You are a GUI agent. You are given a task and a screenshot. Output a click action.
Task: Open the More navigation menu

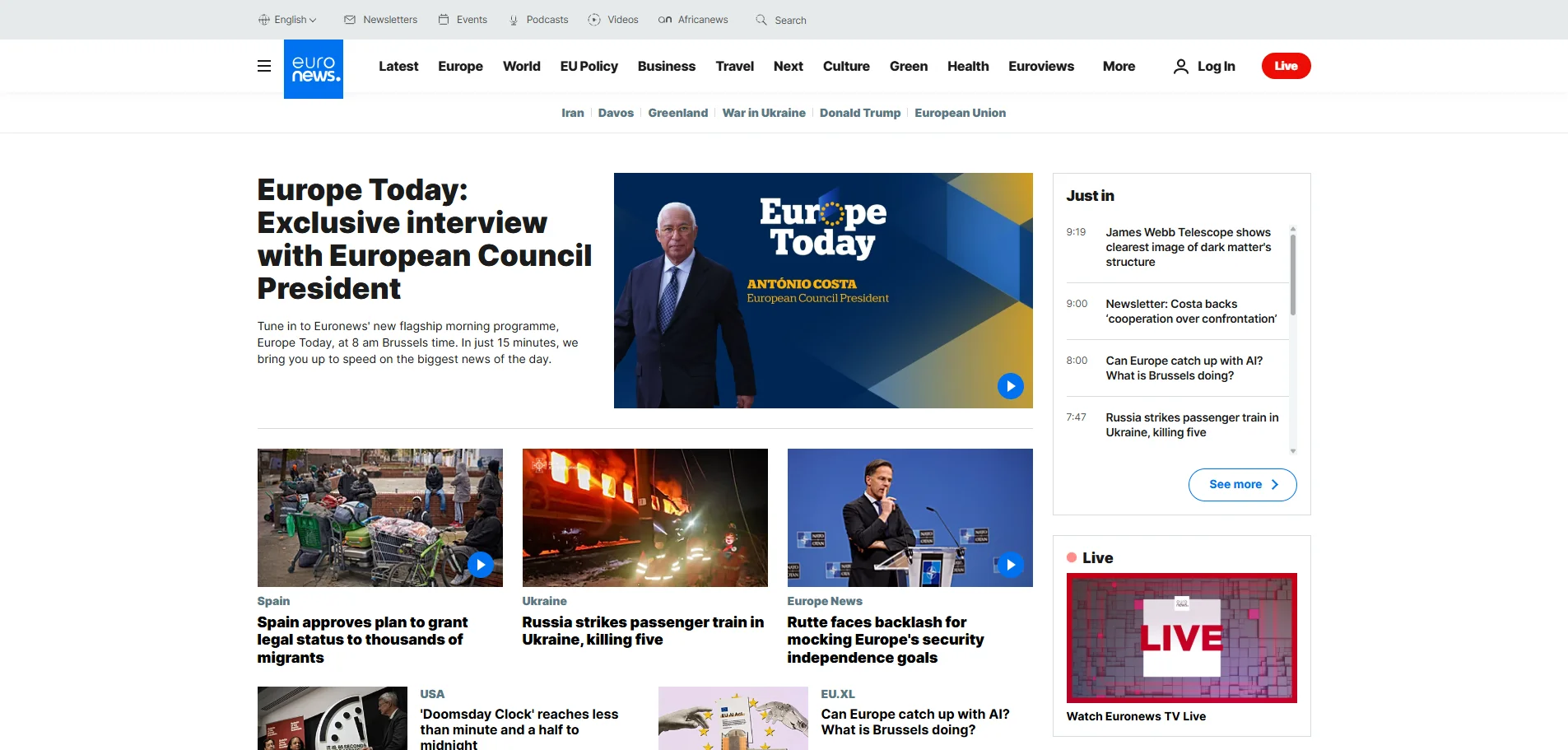point(1119,66)
